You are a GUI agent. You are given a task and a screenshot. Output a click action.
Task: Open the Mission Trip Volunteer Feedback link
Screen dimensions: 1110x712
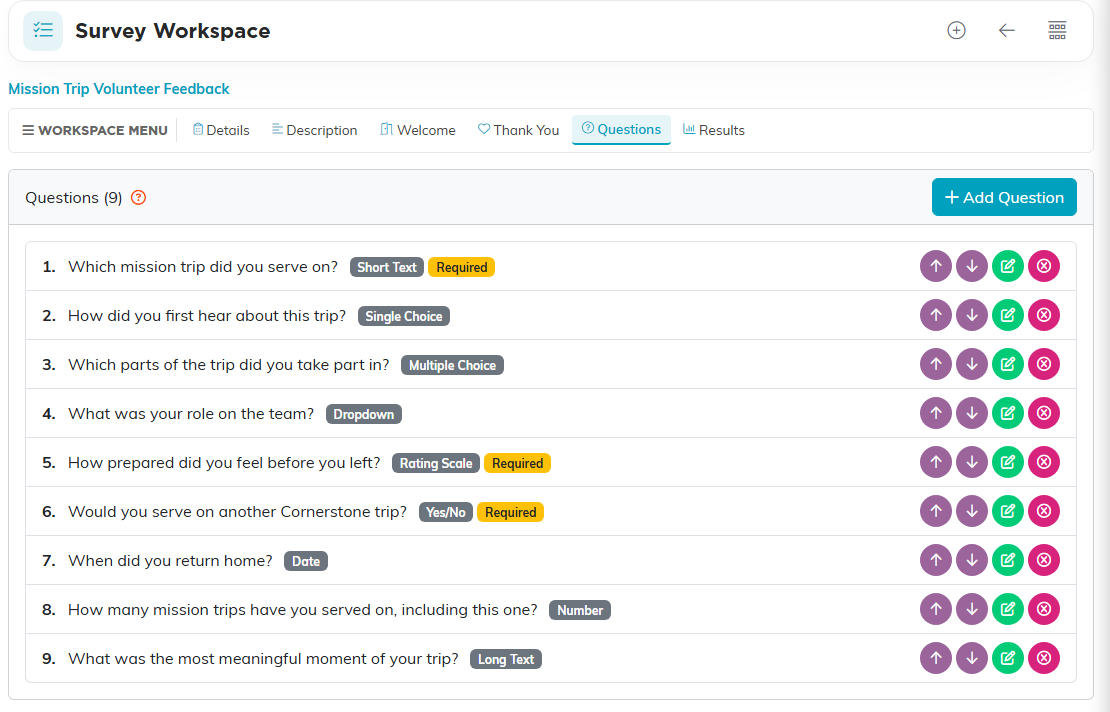pyautogui.click(x=119, y=89)
